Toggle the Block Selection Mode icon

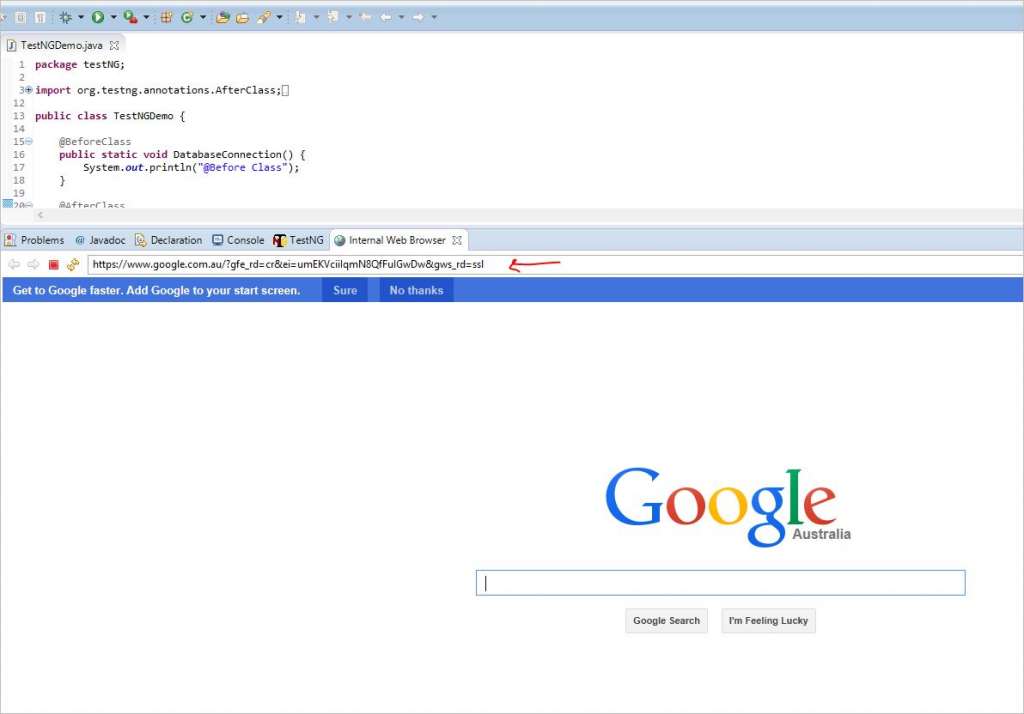pyautogui.click(x=20, y=17)
